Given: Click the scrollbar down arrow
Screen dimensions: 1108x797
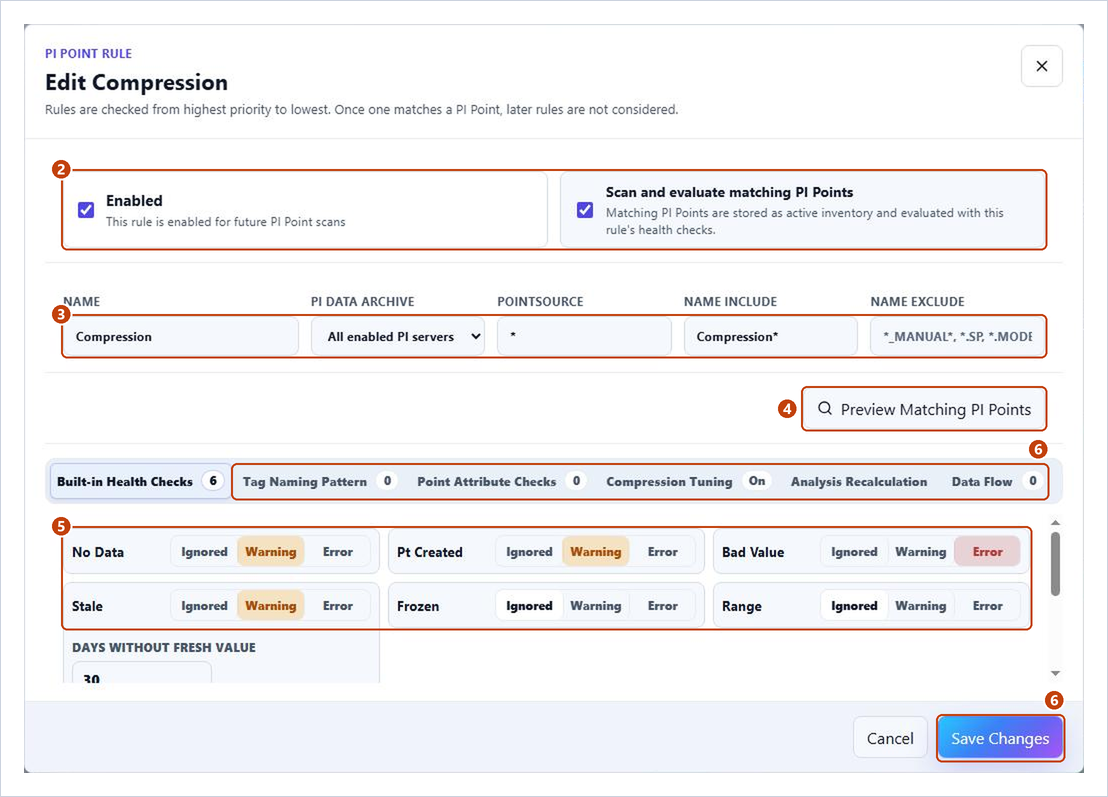Looking at the screenshot, I should (1055, 673).
